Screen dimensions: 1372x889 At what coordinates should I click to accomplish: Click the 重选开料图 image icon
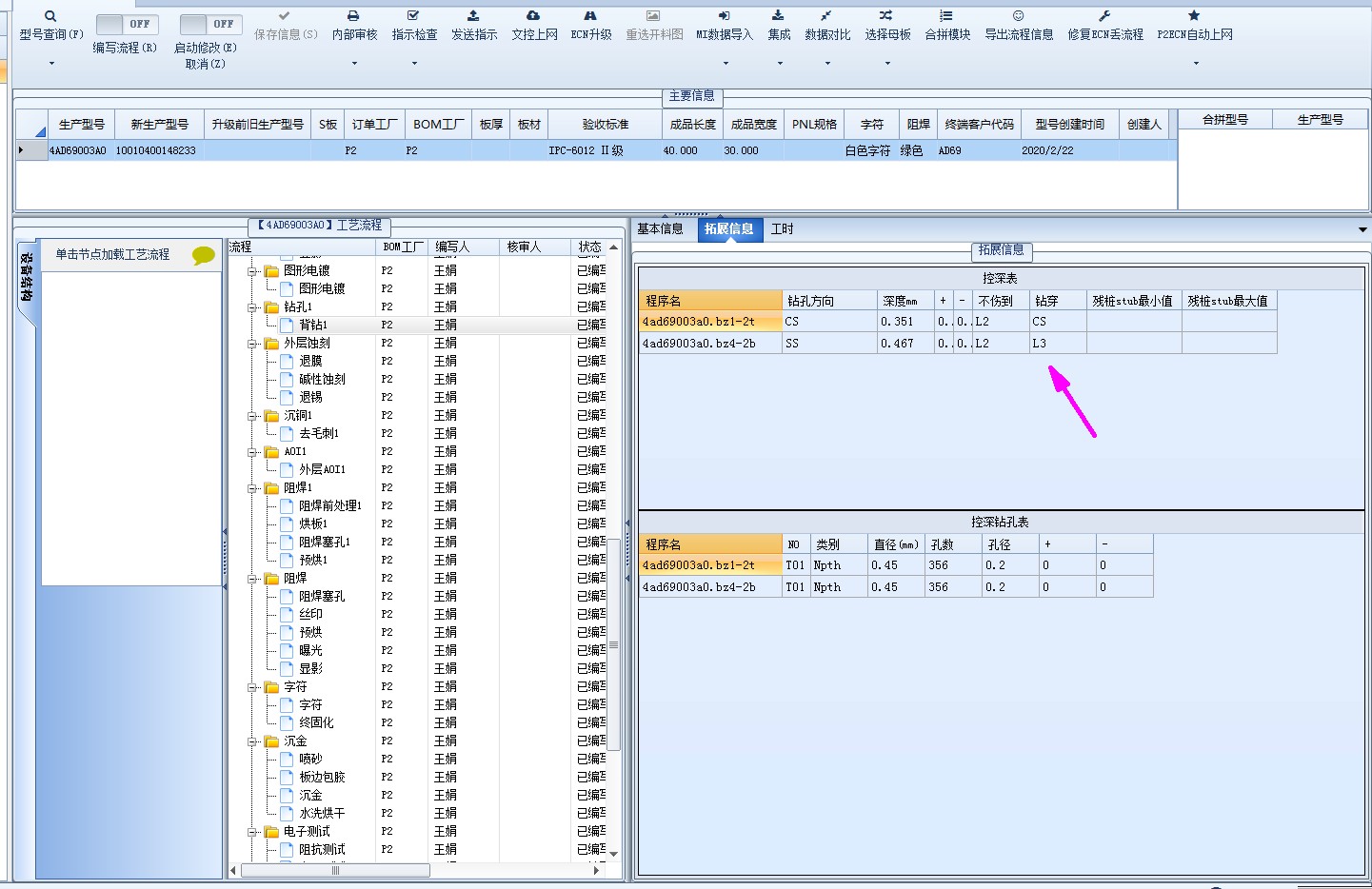click(653, 16)
